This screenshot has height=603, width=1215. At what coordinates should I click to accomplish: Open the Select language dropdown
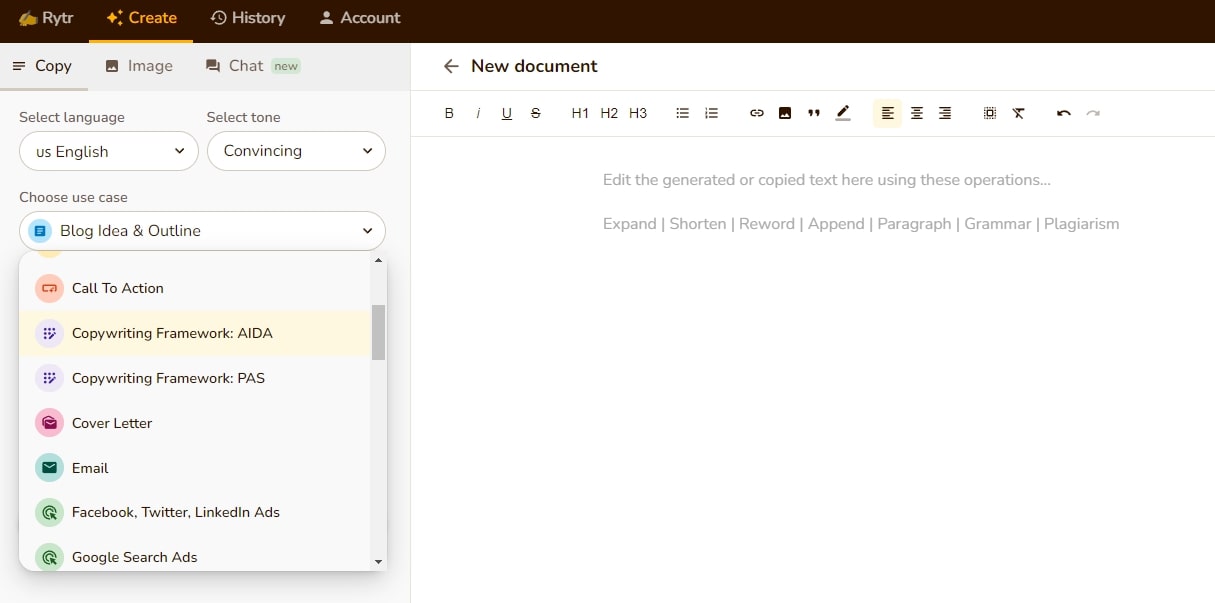pos(109,151)
